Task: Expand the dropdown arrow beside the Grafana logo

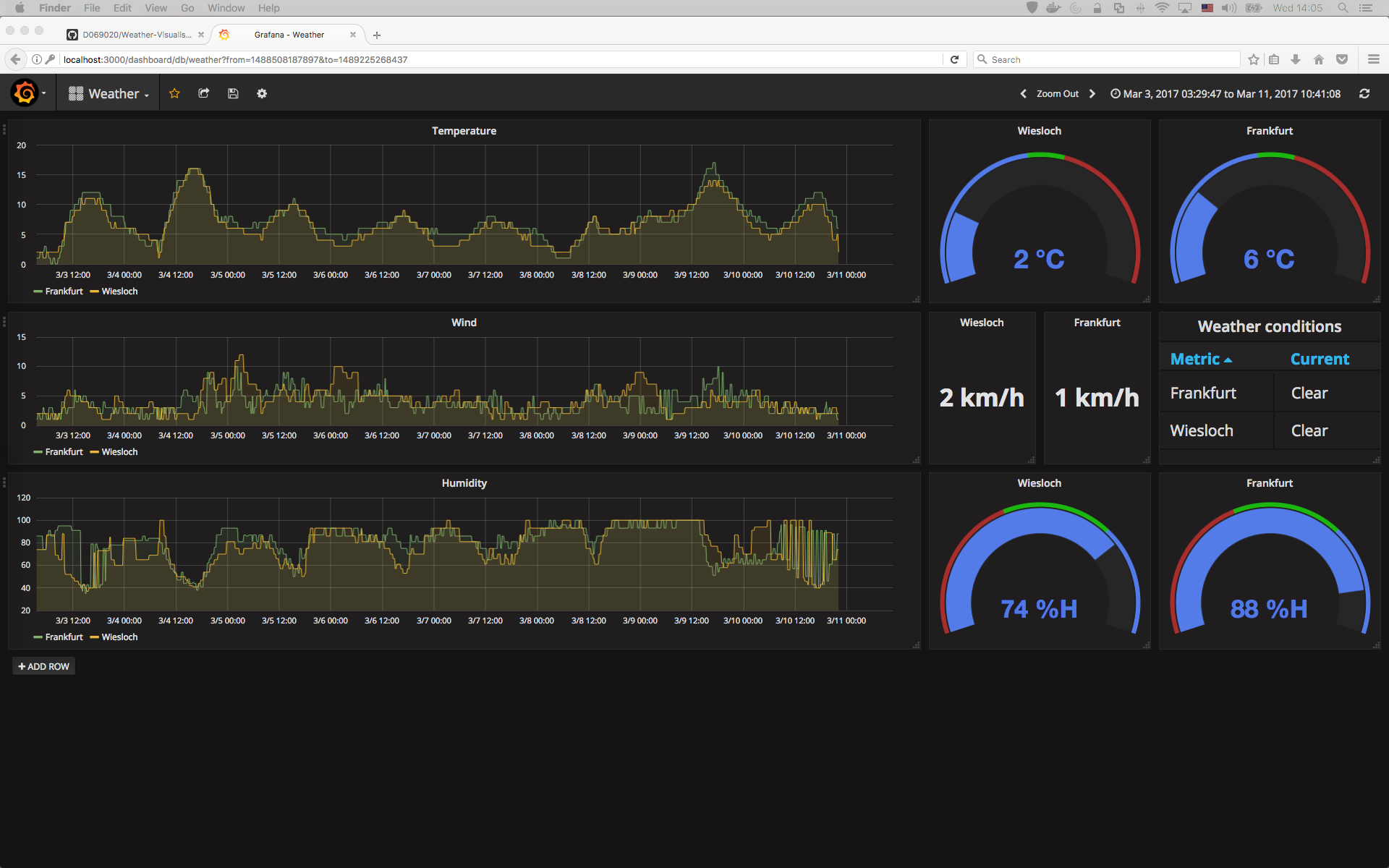Action: (43, 93)
